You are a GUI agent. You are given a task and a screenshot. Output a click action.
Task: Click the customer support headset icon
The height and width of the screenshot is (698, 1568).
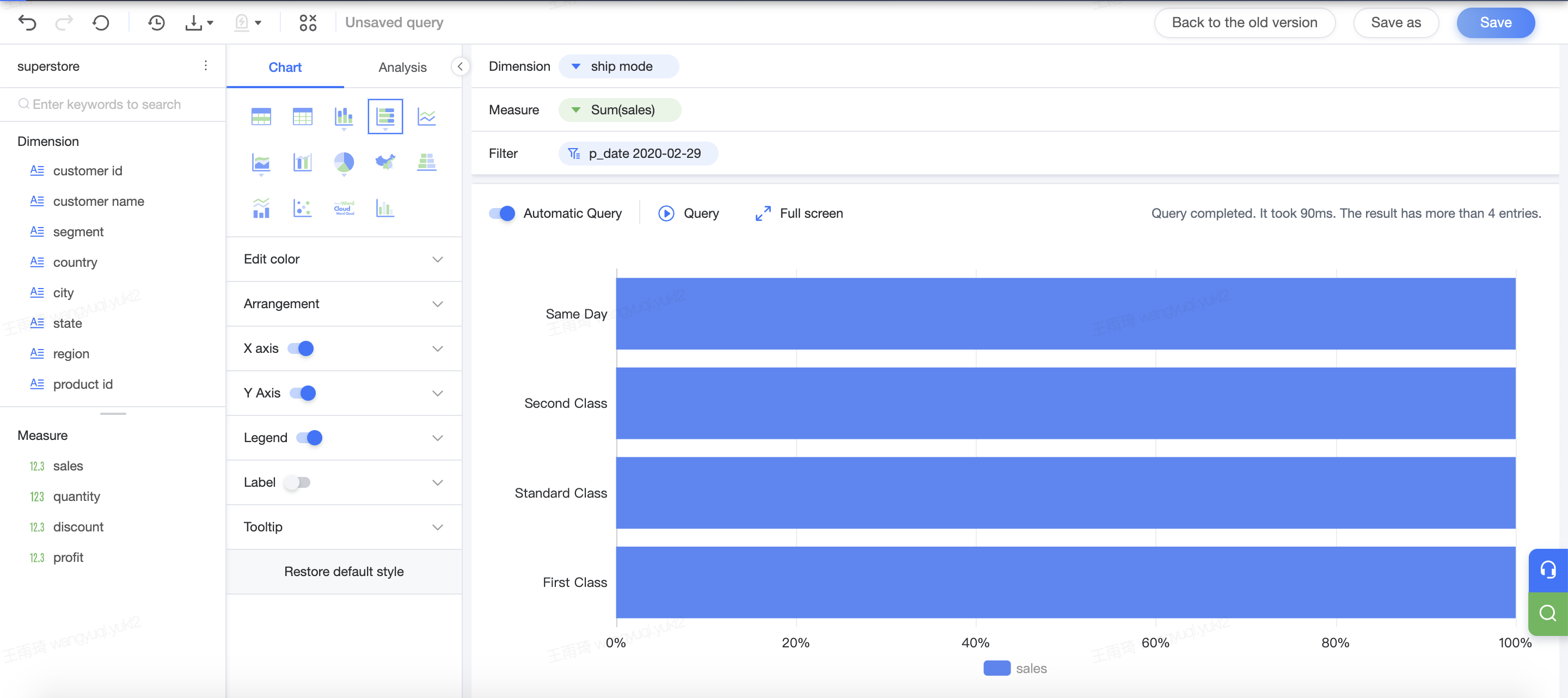click(1548, 570)
